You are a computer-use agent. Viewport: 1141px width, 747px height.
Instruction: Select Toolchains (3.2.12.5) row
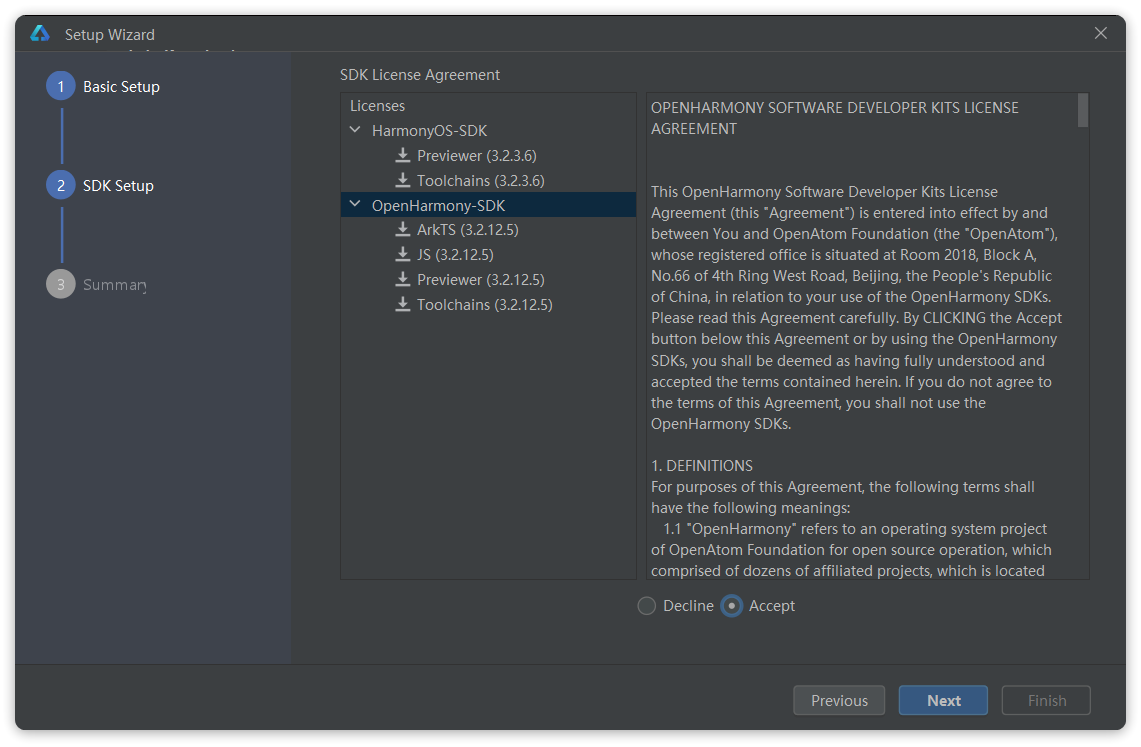(488, 305)
